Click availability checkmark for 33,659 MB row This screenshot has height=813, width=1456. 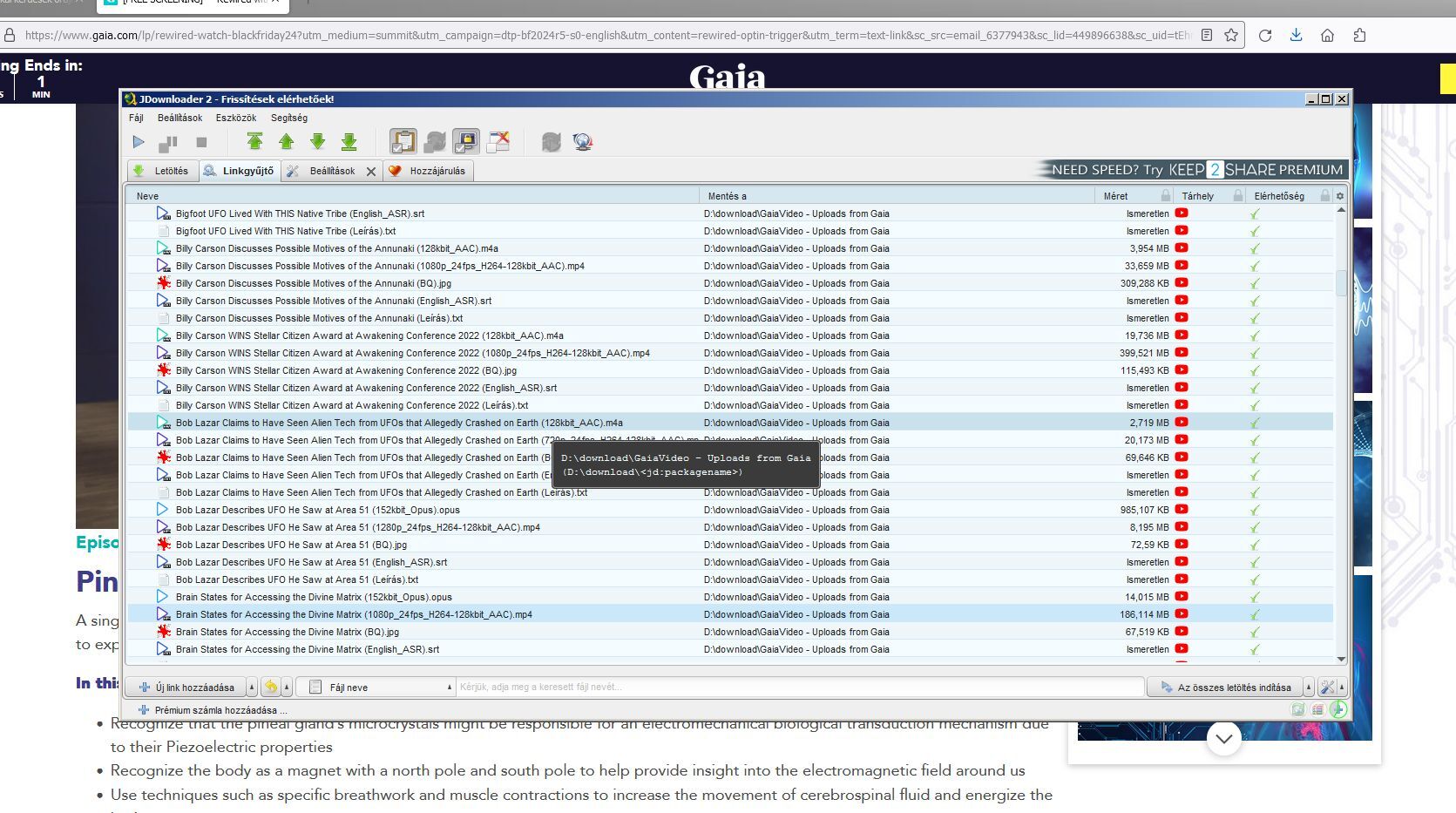click(1256, 266)
